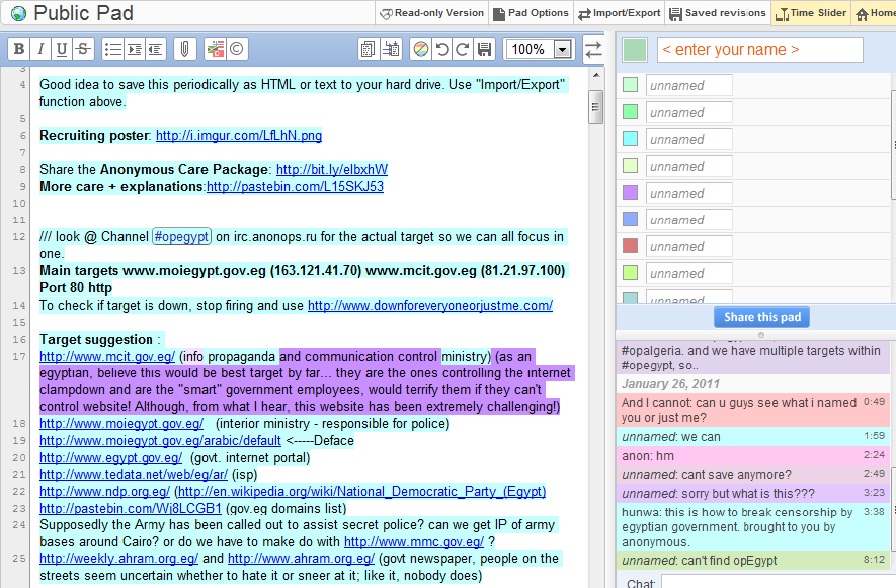This screenshot has height=588, width=896.
Task: Toggle italic formatting
Action: (x=40, y=49)
